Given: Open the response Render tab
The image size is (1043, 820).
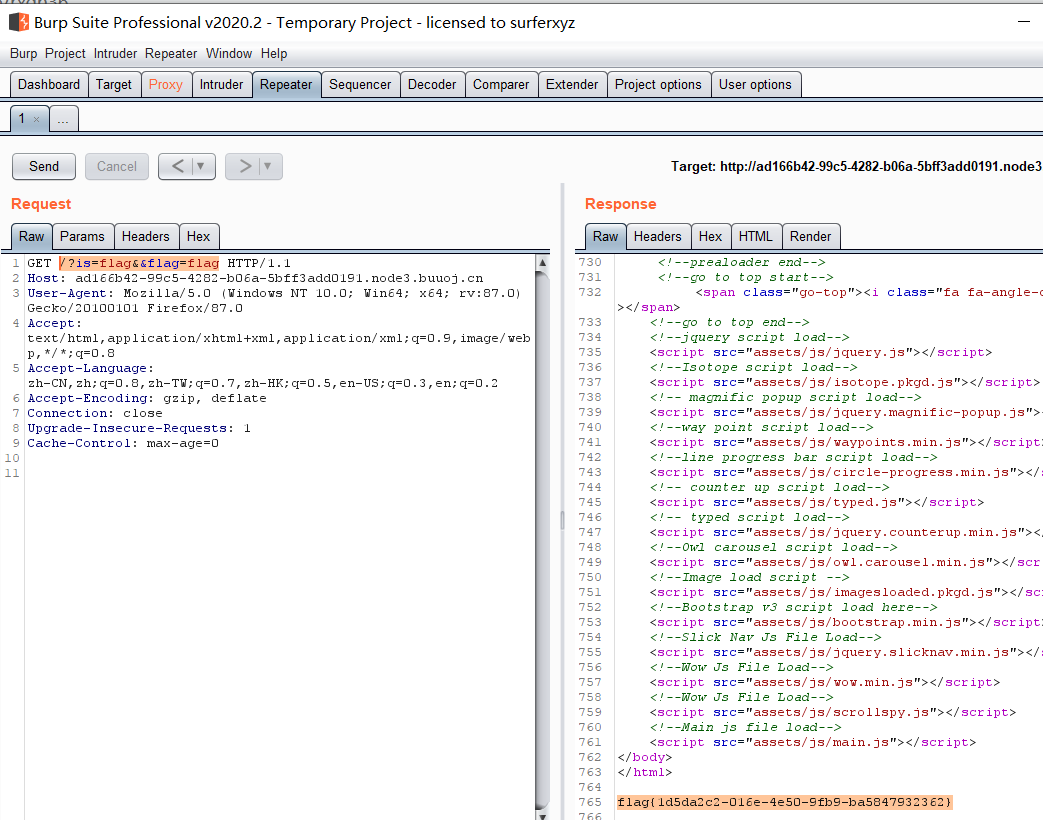Looking at the screenshot, I should coord(810,236).
